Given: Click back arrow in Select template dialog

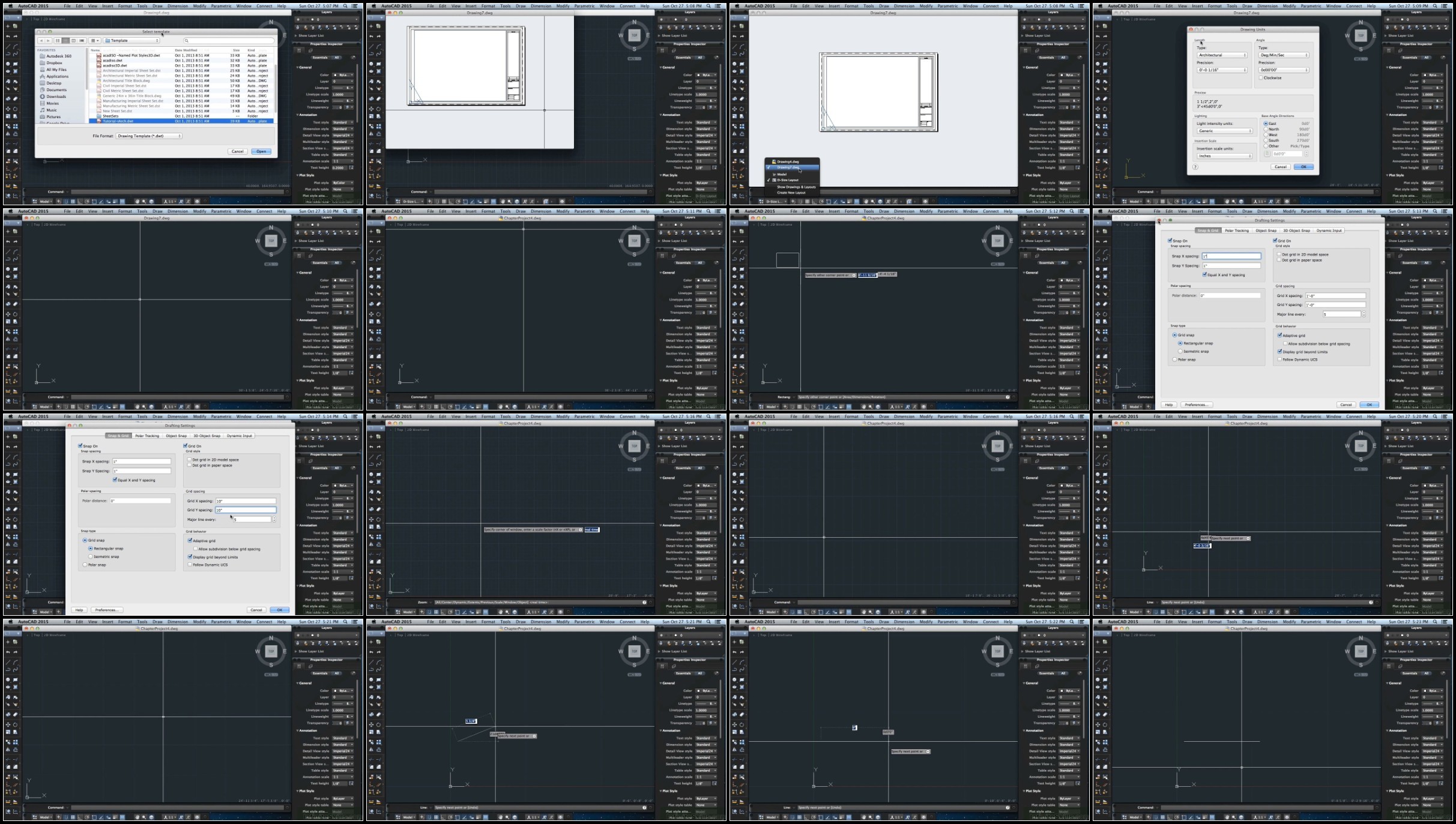Looking at the screenshot, I should coord(41,41).
